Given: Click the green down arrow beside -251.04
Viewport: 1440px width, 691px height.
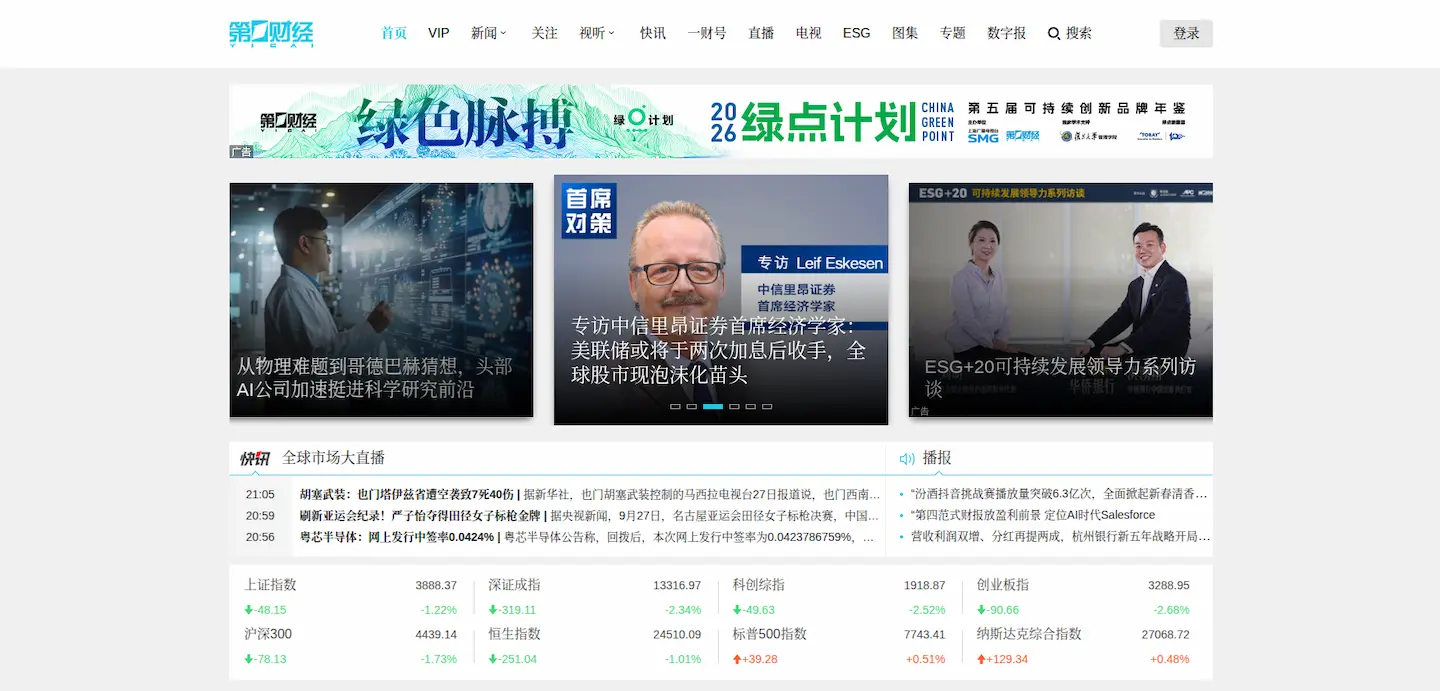Looking at the screenshot, I should point(492,659).
